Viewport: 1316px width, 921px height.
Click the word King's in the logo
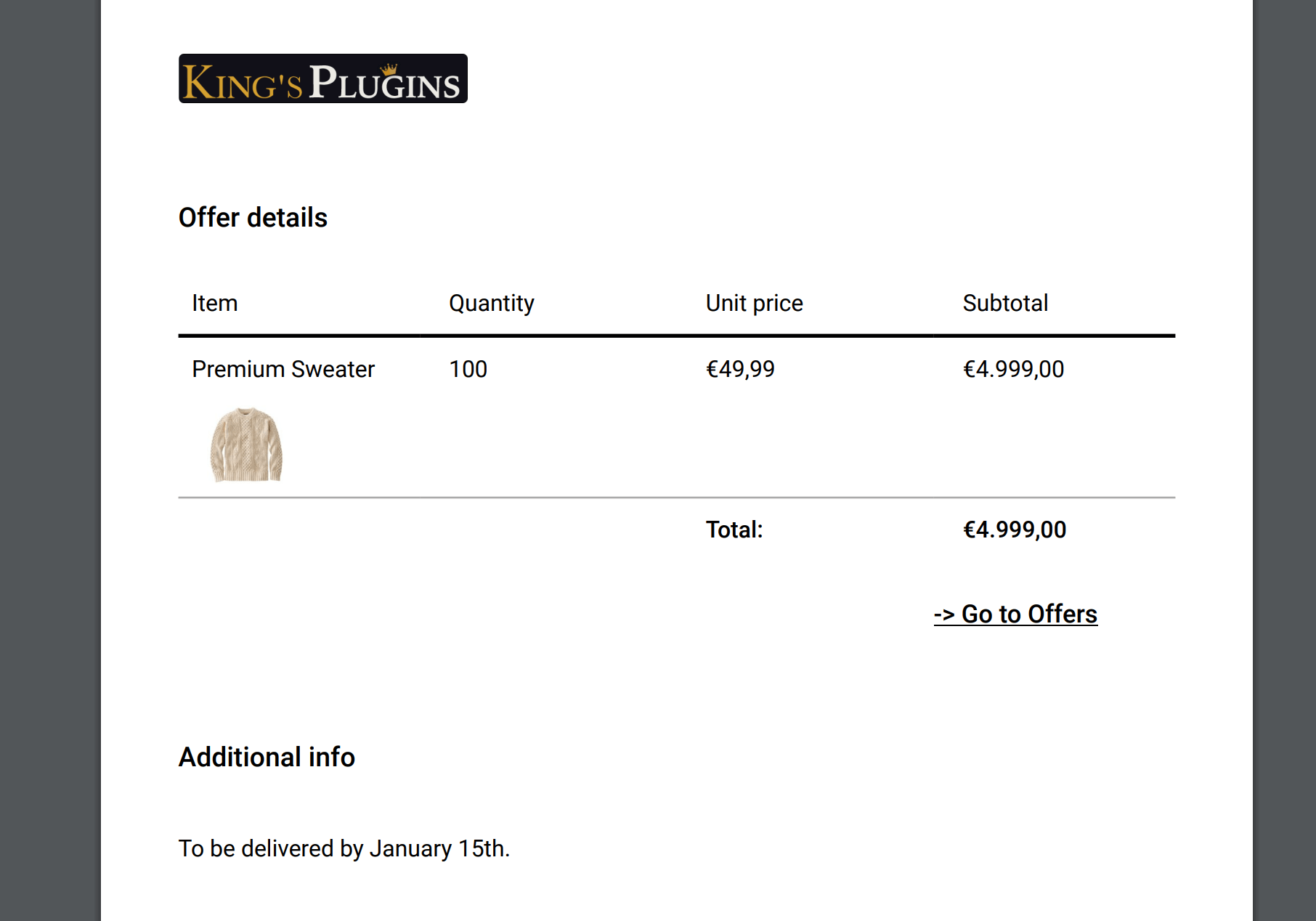click(242, 81)
